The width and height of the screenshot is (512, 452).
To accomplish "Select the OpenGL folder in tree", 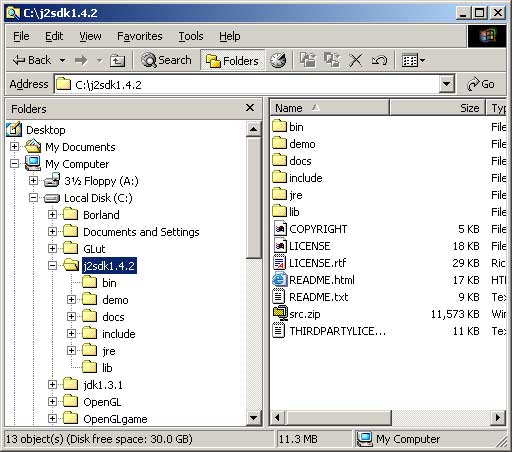I will point(102,402).
